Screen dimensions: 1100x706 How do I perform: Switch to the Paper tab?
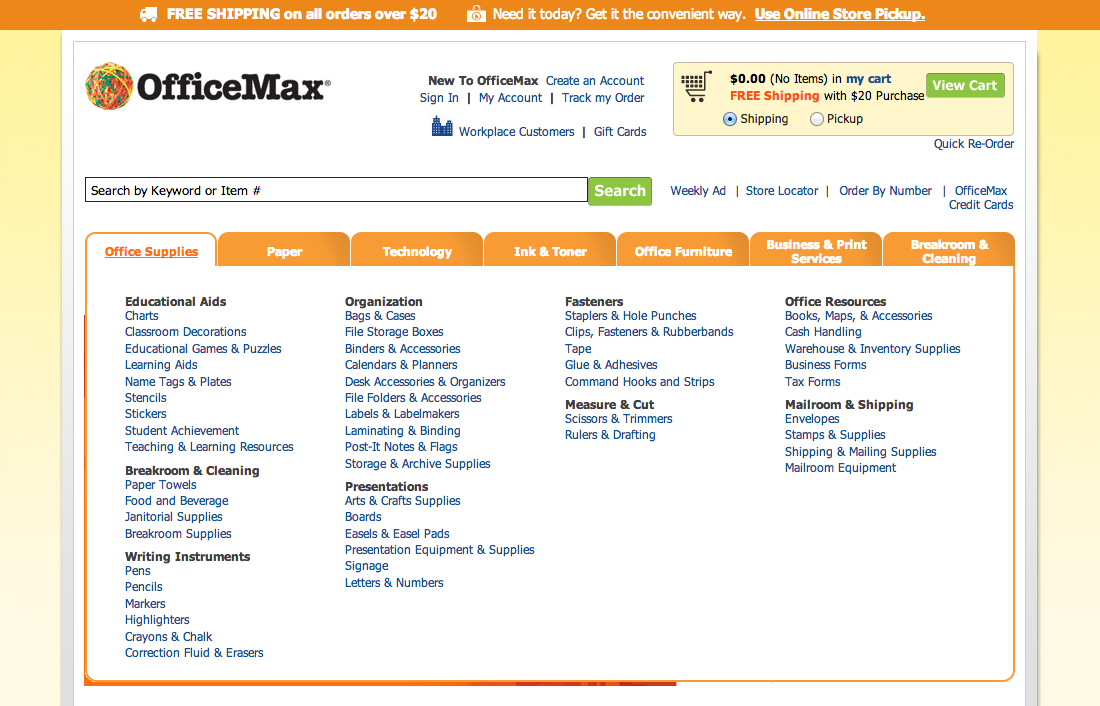(x=283, y=250)
